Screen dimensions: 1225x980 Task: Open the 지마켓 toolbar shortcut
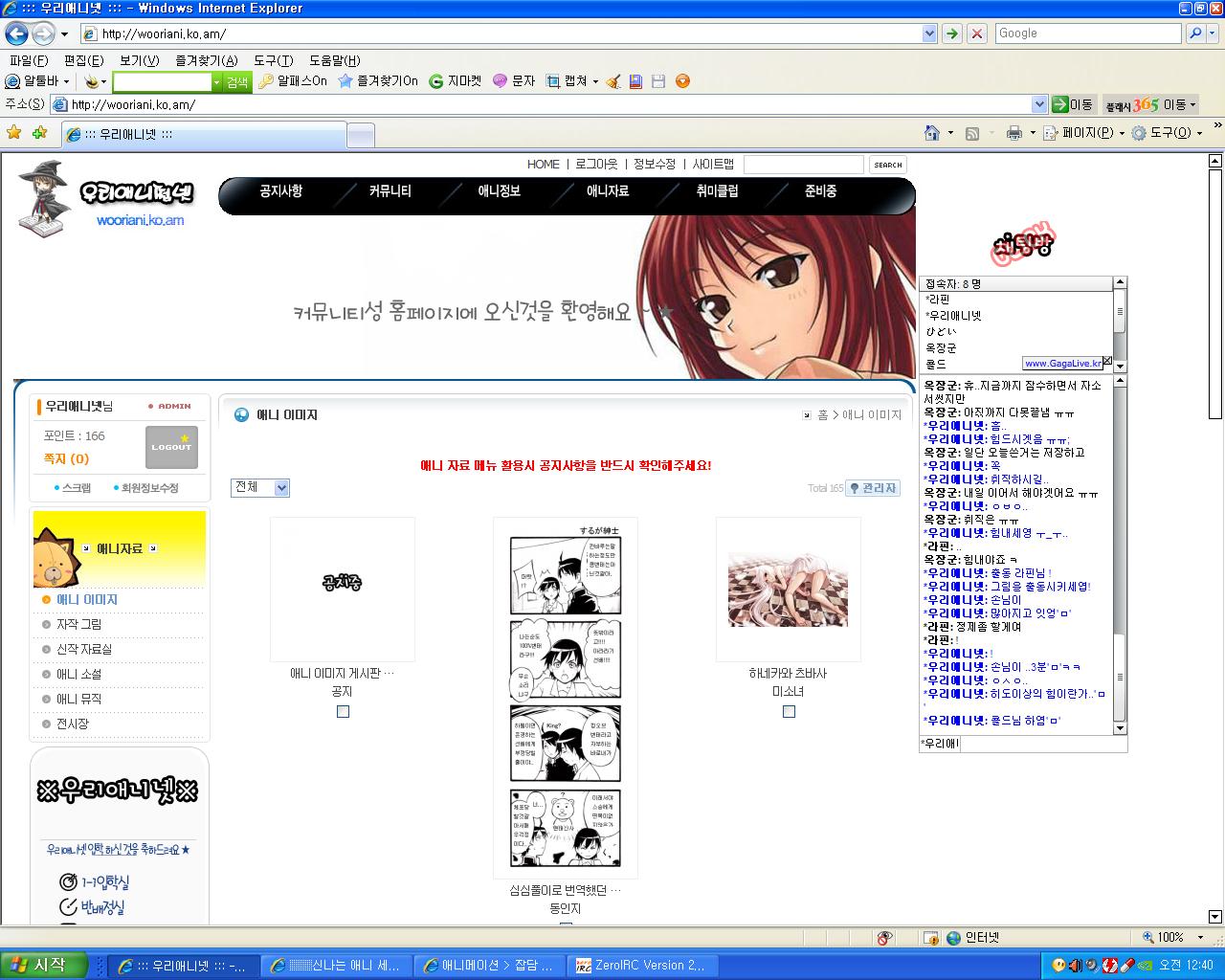[x=455, y=81]
